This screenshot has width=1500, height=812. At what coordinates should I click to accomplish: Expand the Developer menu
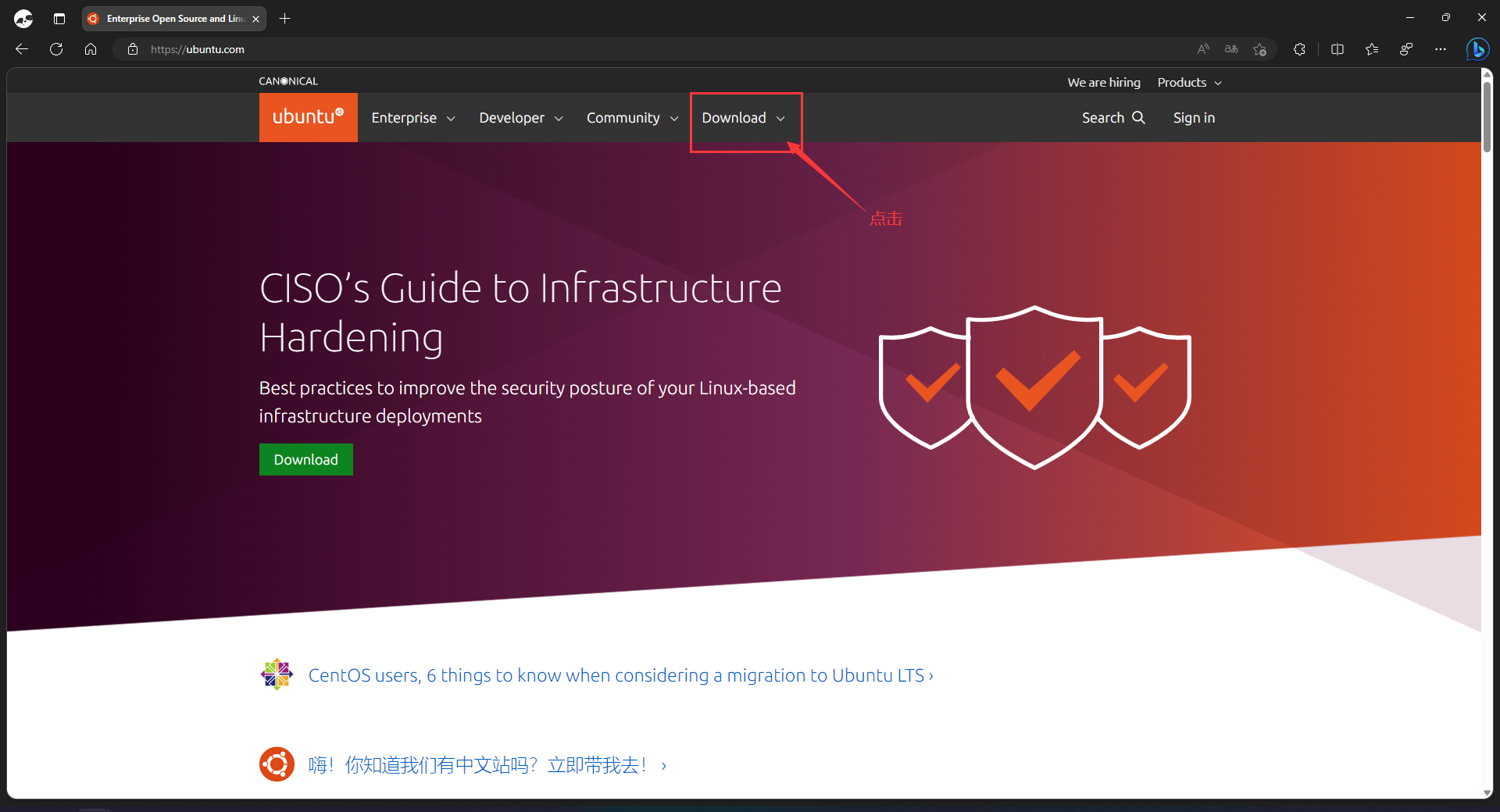[x=521, y=118]
